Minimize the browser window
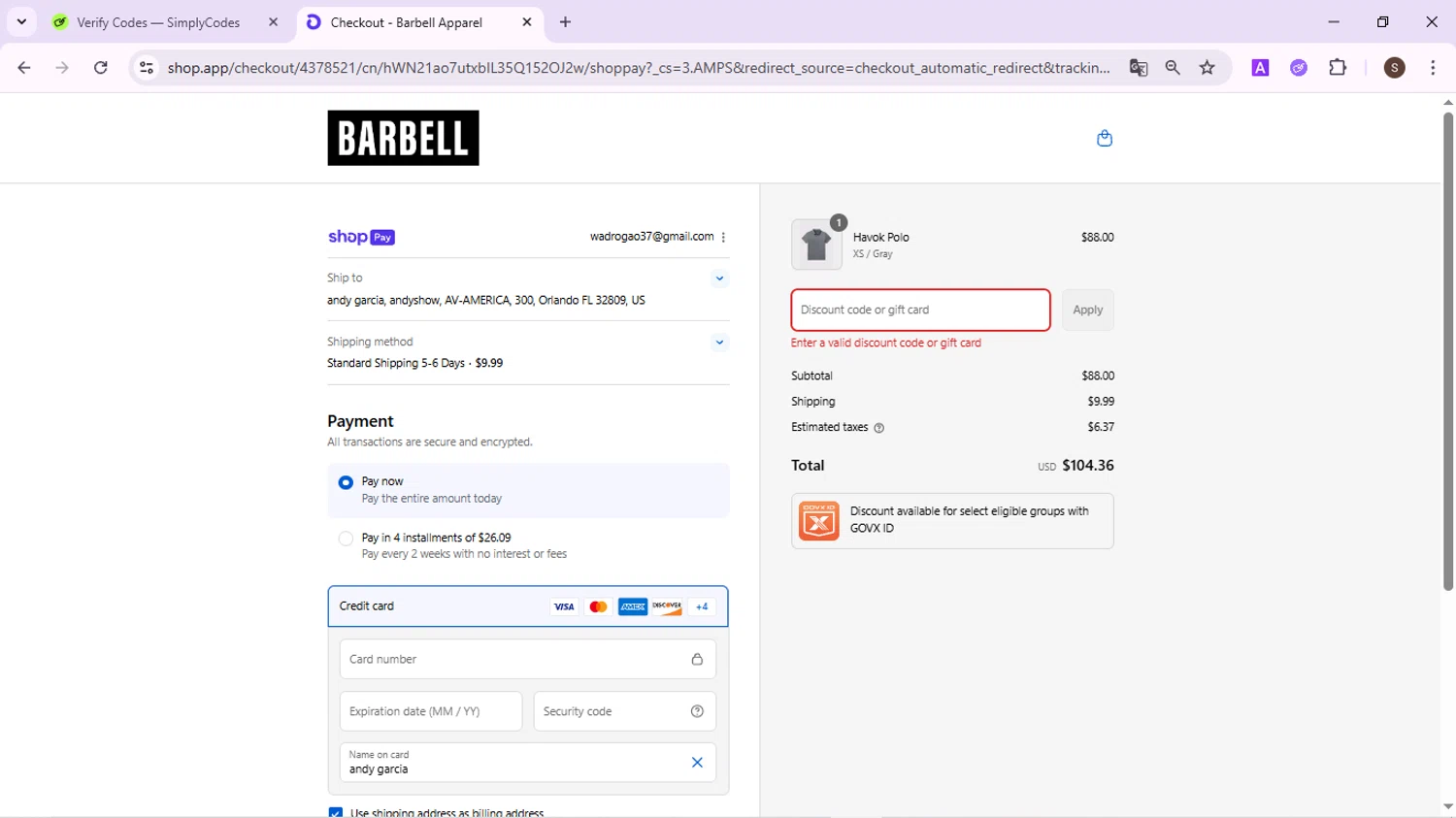This screenshot has width=1456, height=818. (x=1334, y=21)
